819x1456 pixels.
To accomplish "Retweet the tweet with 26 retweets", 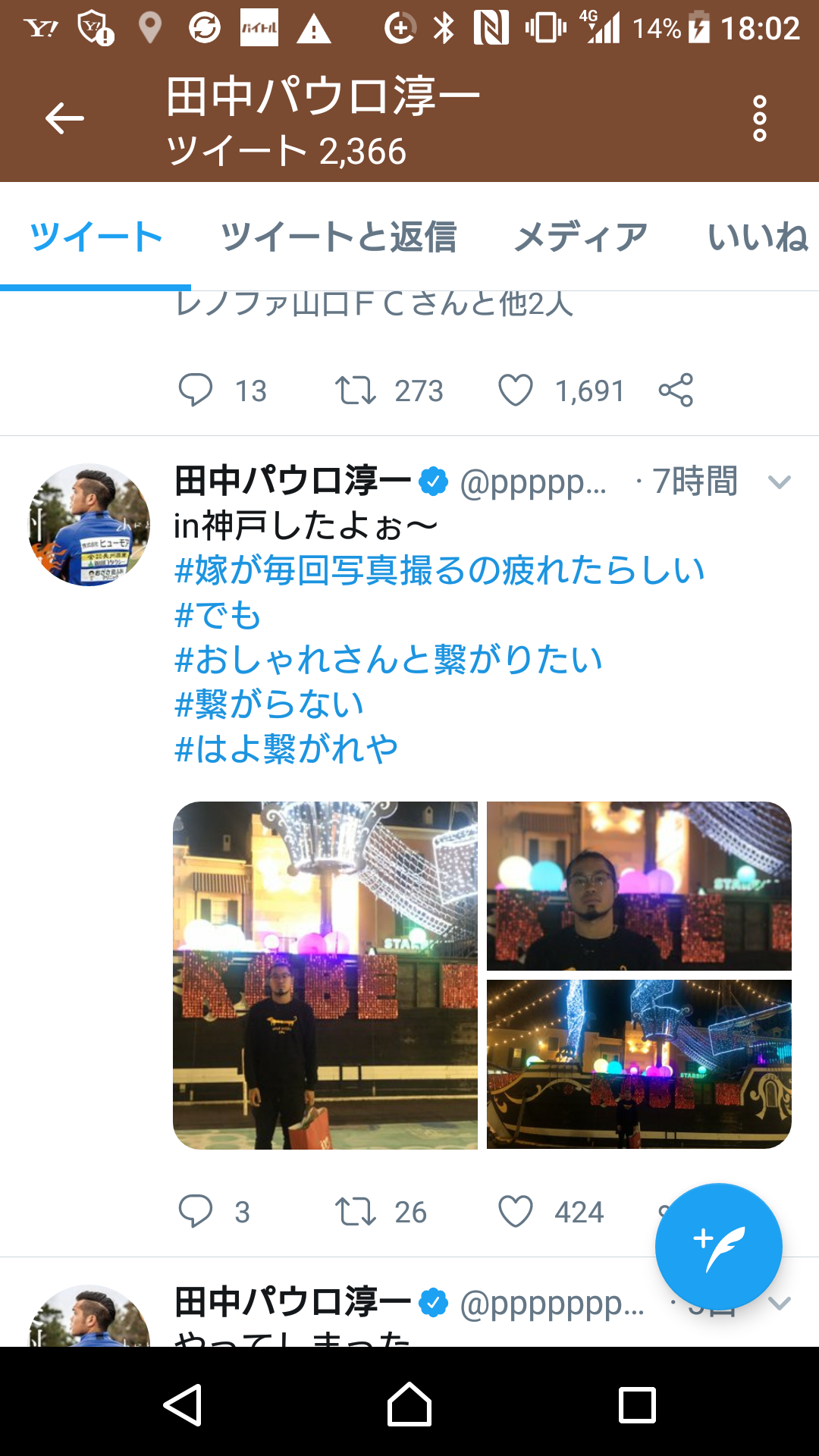I will (x=356, y=1211).
